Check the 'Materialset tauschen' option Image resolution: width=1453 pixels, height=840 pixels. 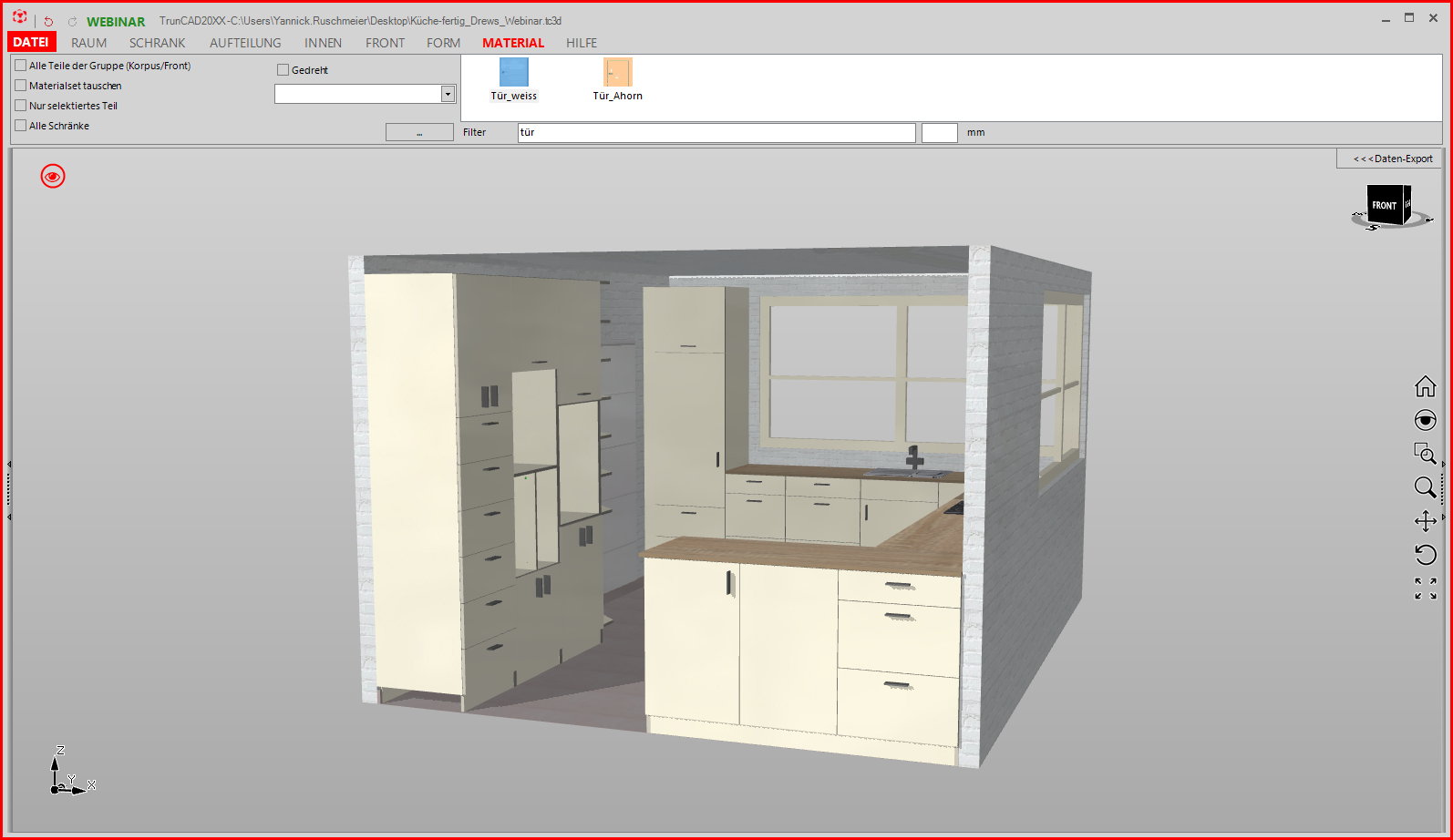(21, 86)
